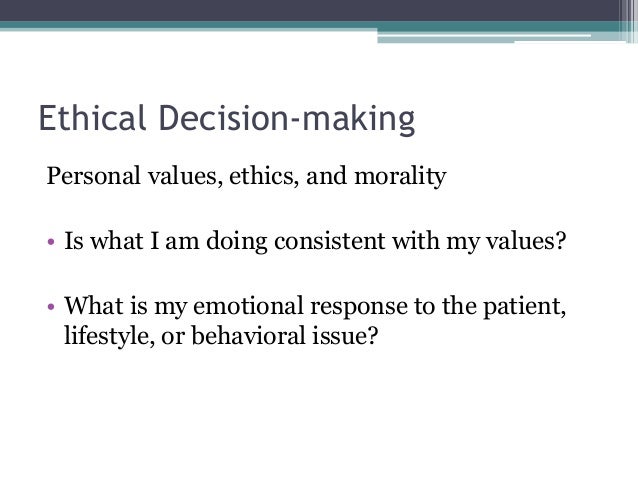Select the word "Ethical" in the title
Image resolution: width=638 pixels, height=479 pixels.
(92, 117)
